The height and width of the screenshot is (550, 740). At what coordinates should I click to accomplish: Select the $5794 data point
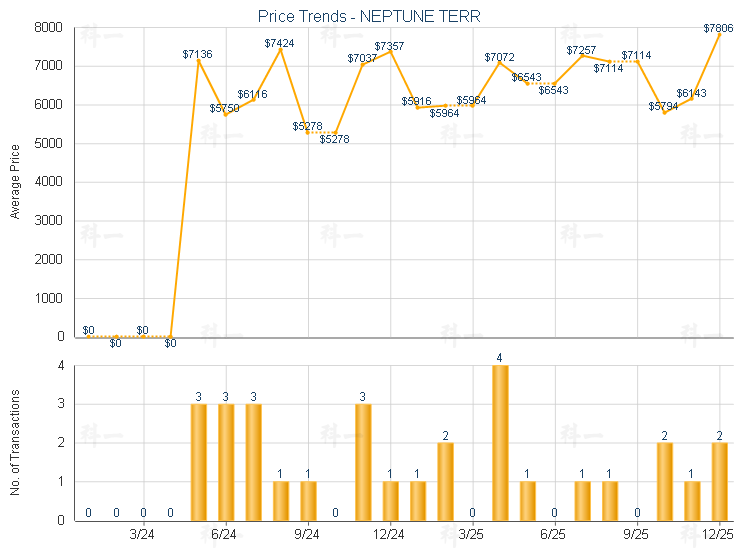click(664, 112)
